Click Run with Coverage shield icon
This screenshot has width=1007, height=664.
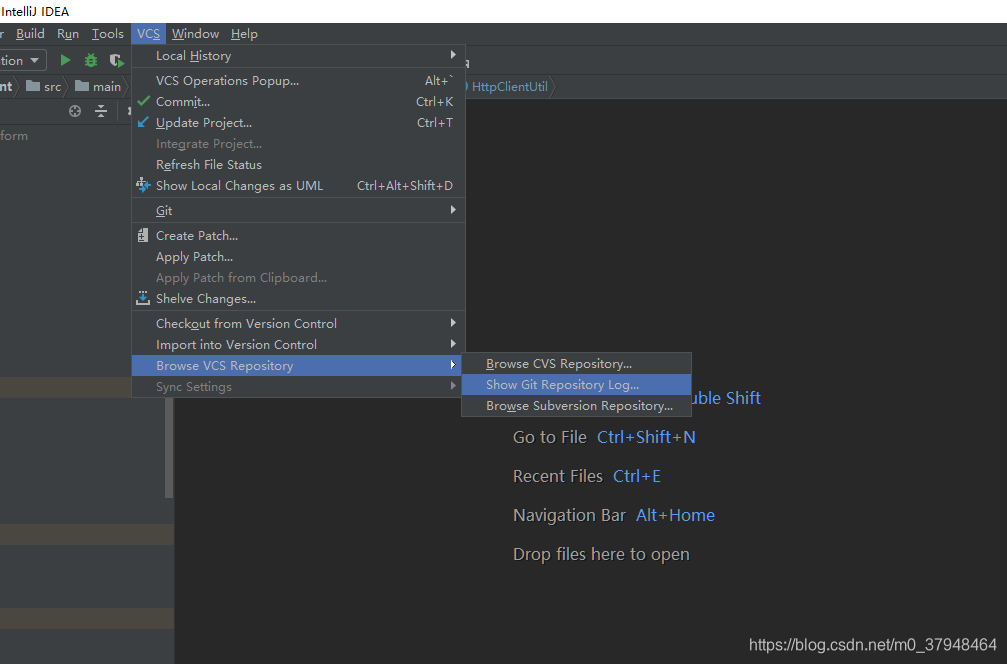[x=116, y=60]
